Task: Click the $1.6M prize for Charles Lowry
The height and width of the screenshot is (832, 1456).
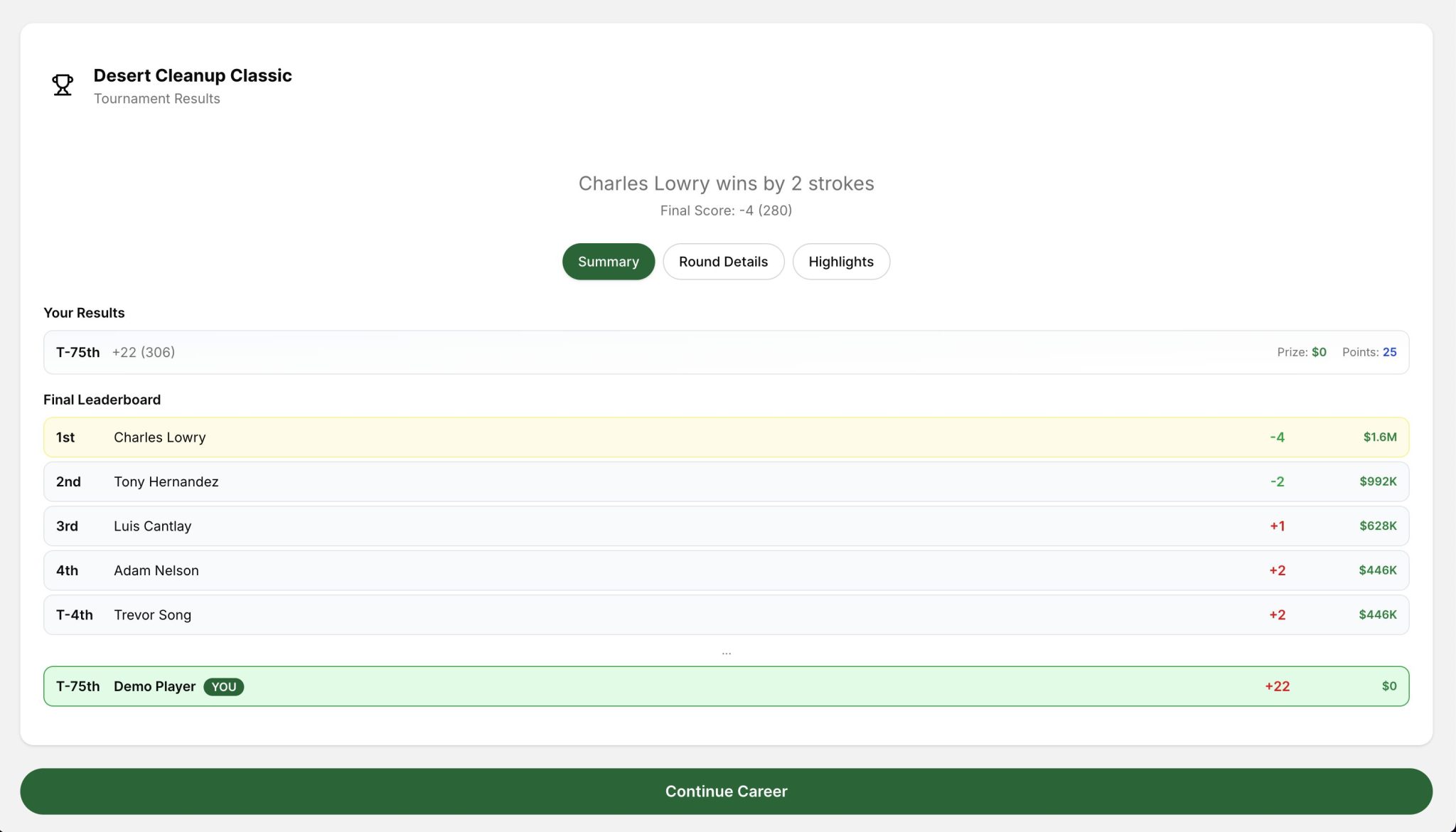Action: (x=1379, y=437)
